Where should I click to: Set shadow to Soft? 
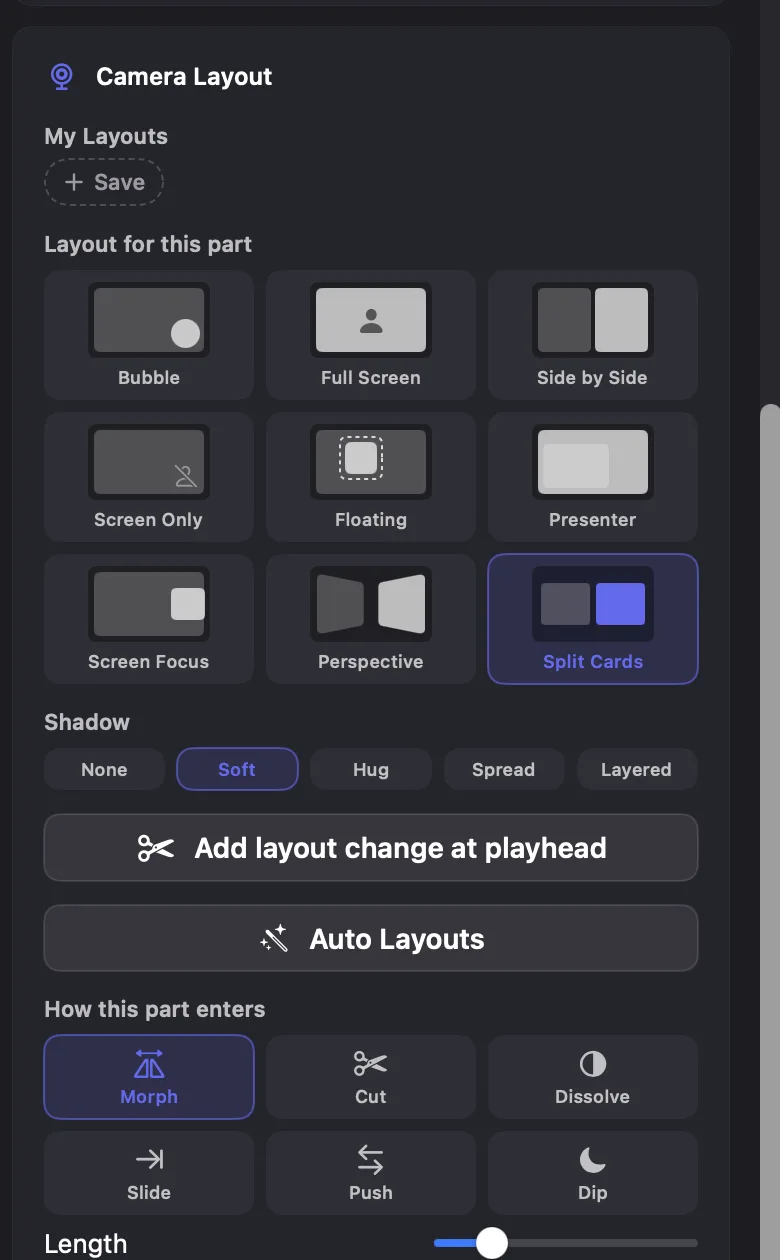click(237, 769)
